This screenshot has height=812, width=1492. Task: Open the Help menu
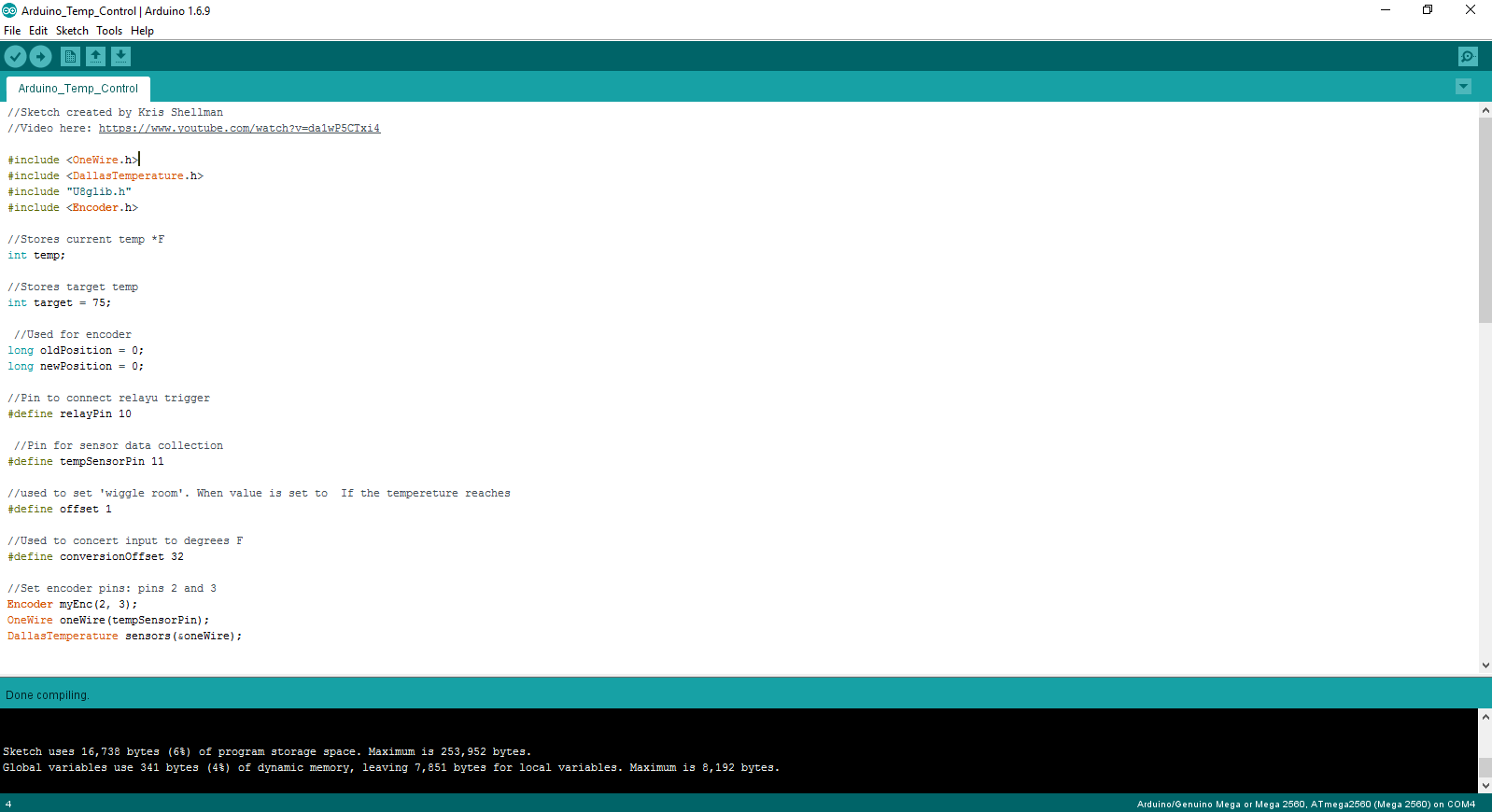[x=142, y=31]
